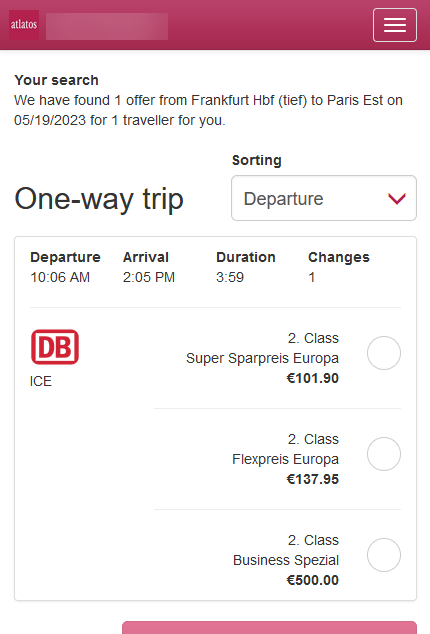This screenshot has height=634, width=430.
Task: Click the red chevron in Sorting box
Action: click(396, 199)
